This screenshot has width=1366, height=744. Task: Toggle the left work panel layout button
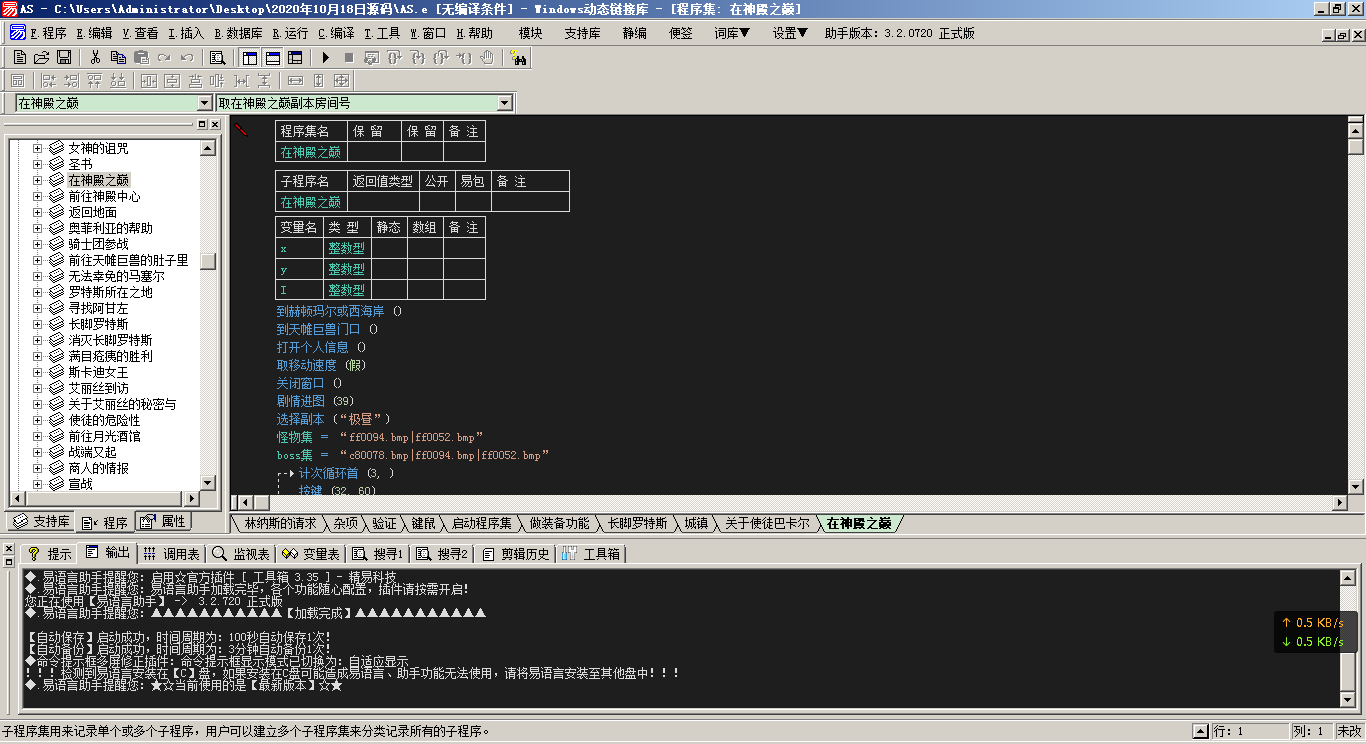click(250, 58)
